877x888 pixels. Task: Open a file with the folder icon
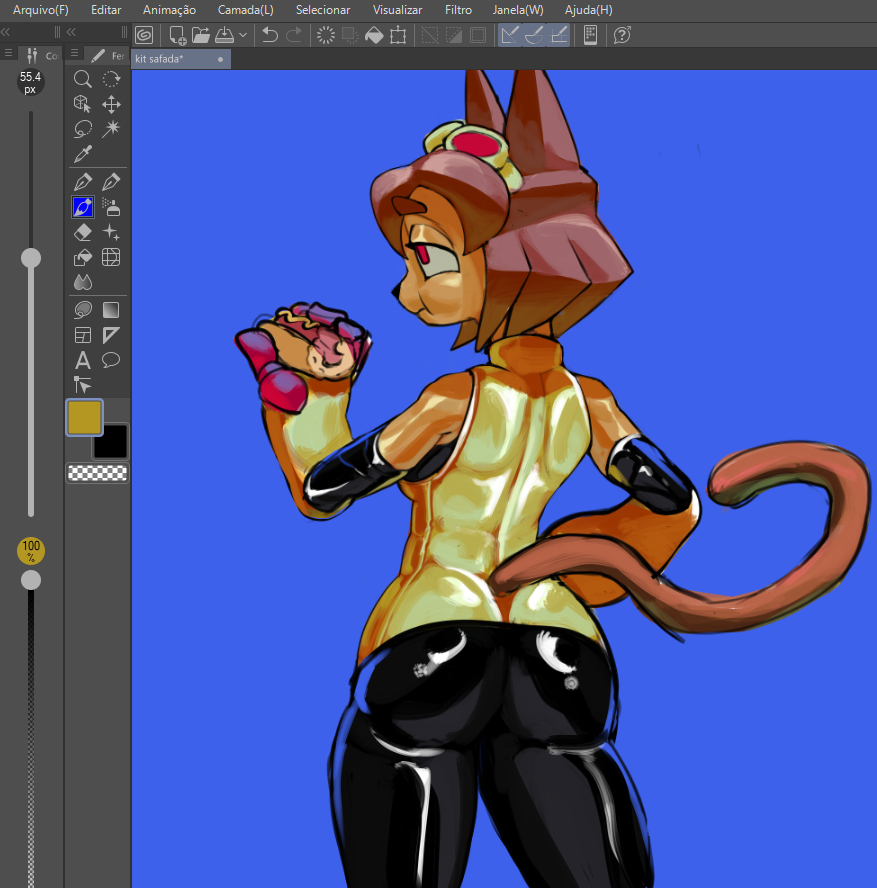[200, 35]
